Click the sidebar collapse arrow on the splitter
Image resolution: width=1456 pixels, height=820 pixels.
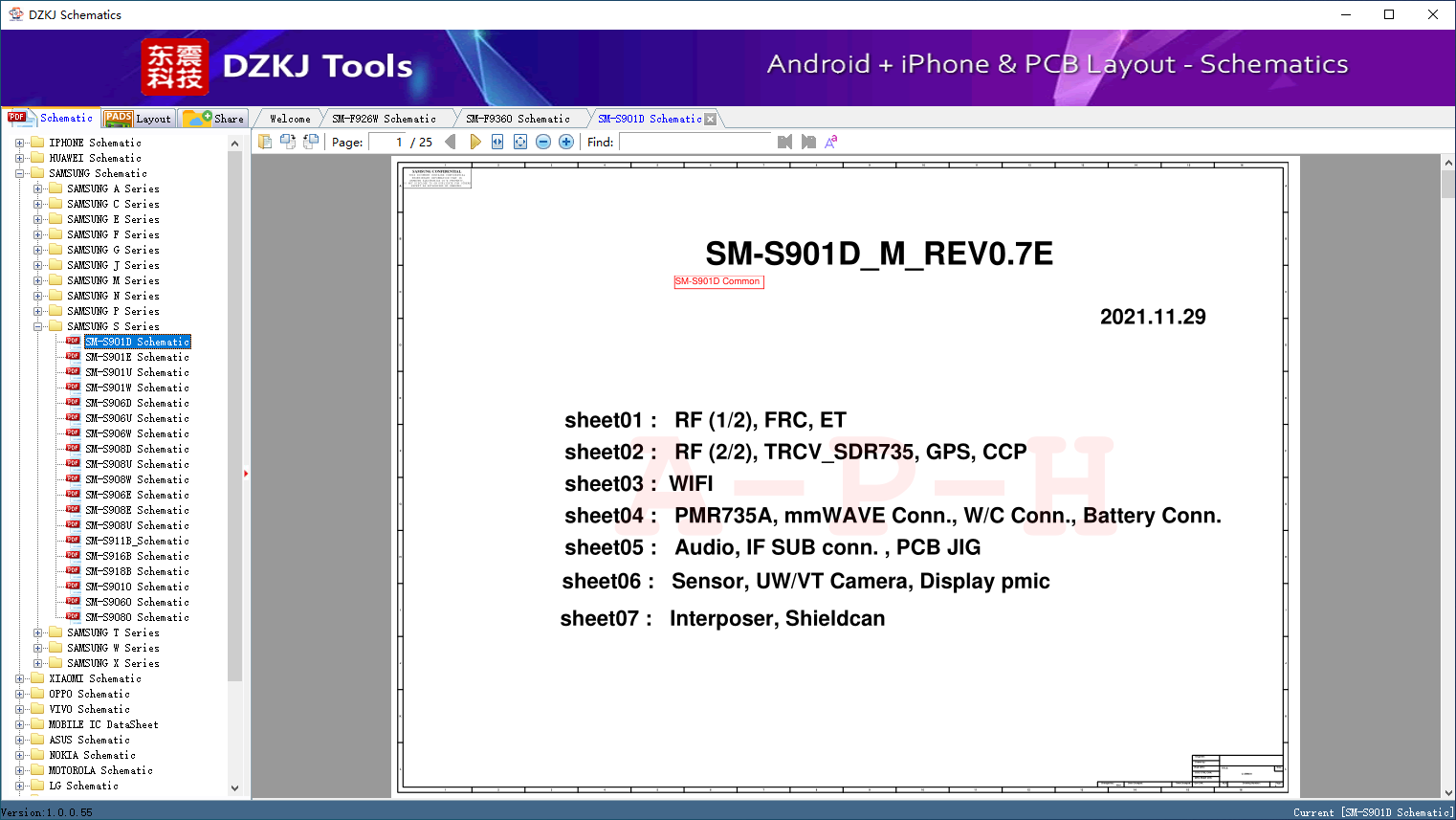coord(246,474)
